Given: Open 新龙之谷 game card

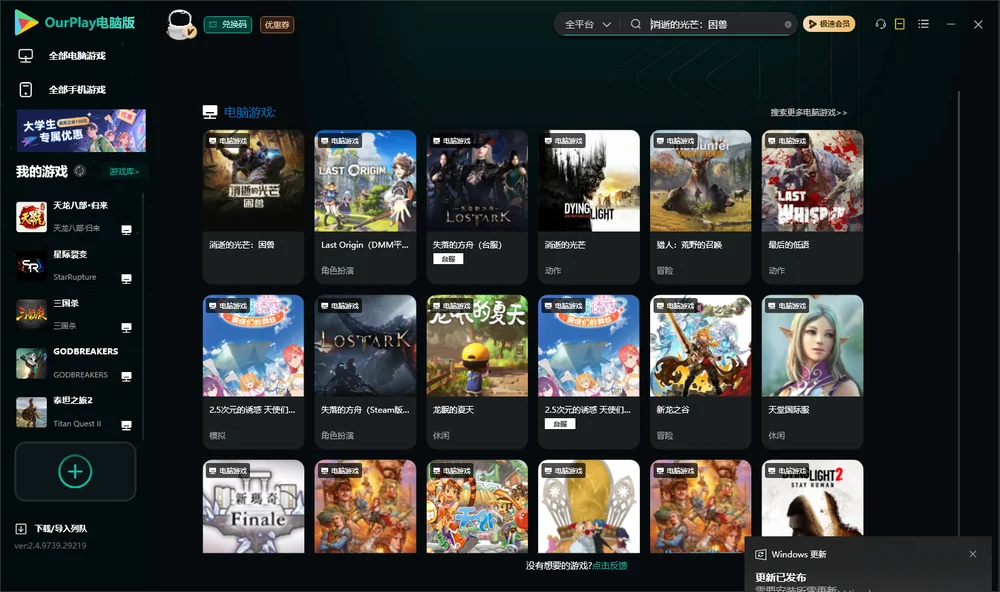Looking at the screenshot, I should click(700, 371).
